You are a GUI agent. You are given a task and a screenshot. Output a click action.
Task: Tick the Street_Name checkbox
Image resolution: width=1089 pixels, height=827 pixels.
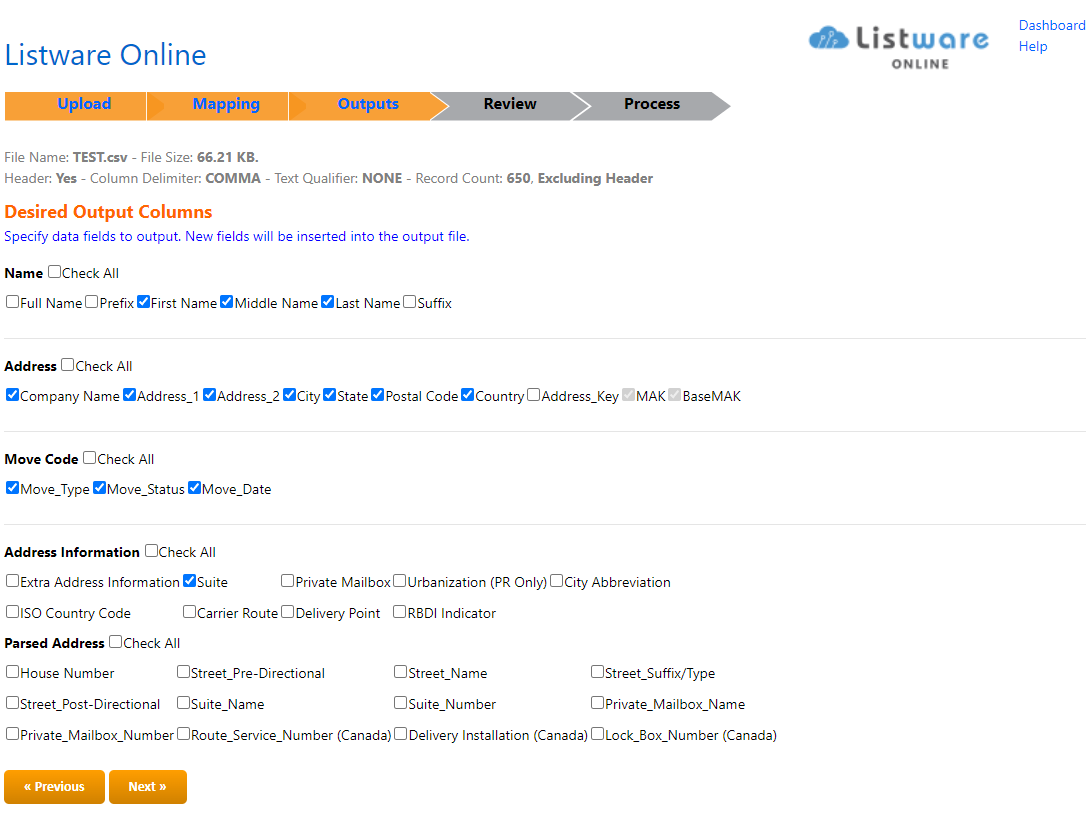point(401,672)
